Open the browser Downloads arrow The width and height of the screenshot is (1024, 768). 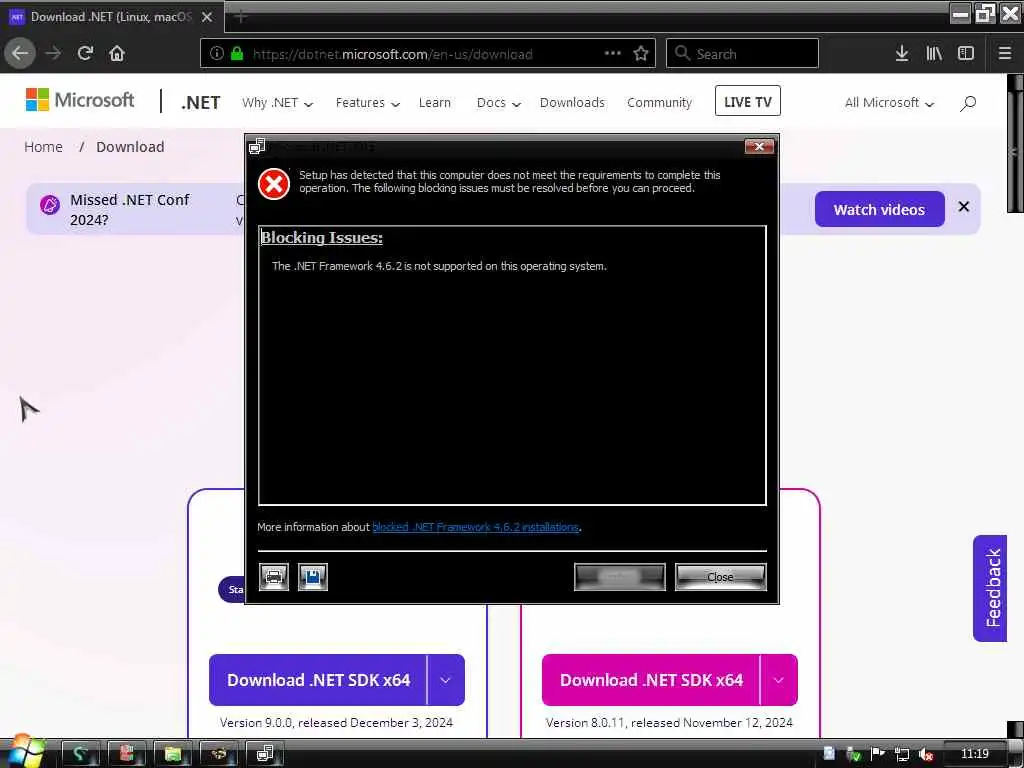[x=902, y=53]
